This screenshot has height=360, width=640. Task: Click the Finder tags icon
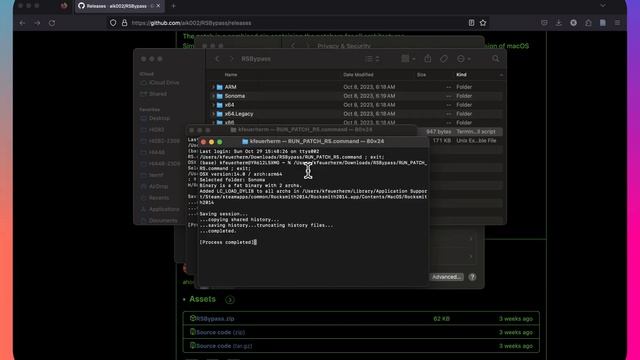click(x=444, y=59)
